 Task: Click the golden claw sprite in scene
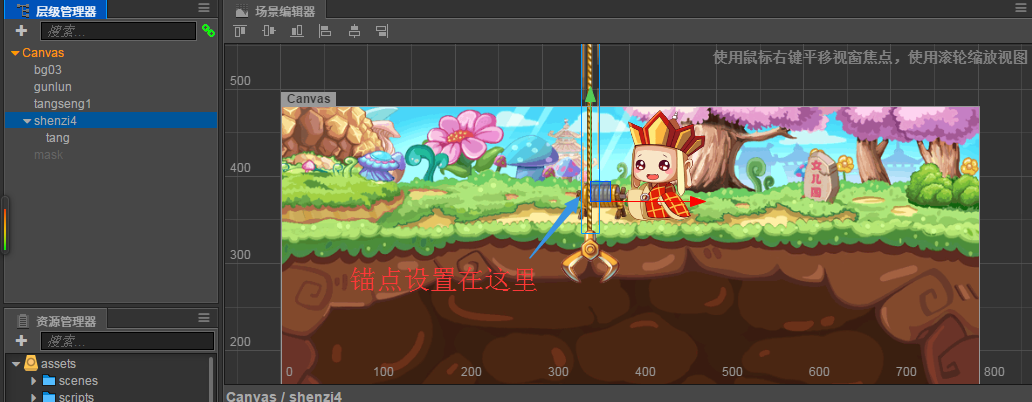(x=590, y=260)
